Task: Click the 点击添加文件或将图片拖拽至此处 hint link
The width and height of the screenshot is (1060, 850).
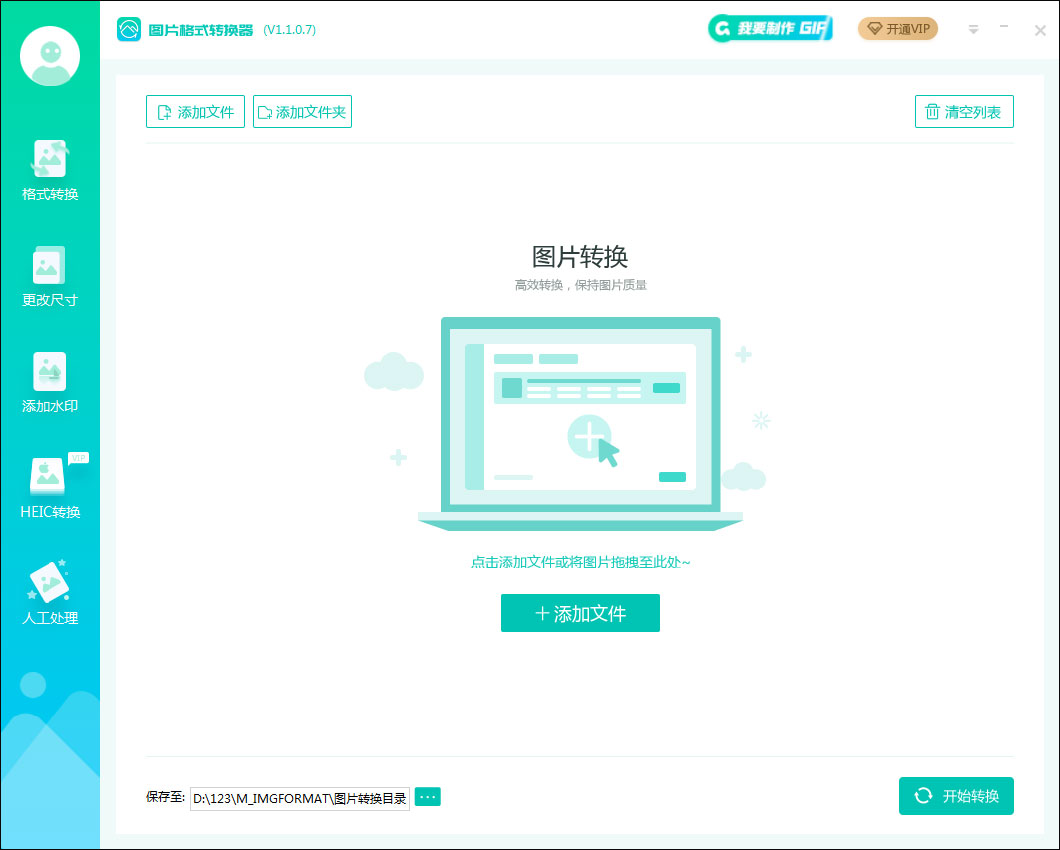Action: click(x=580, y=562)
